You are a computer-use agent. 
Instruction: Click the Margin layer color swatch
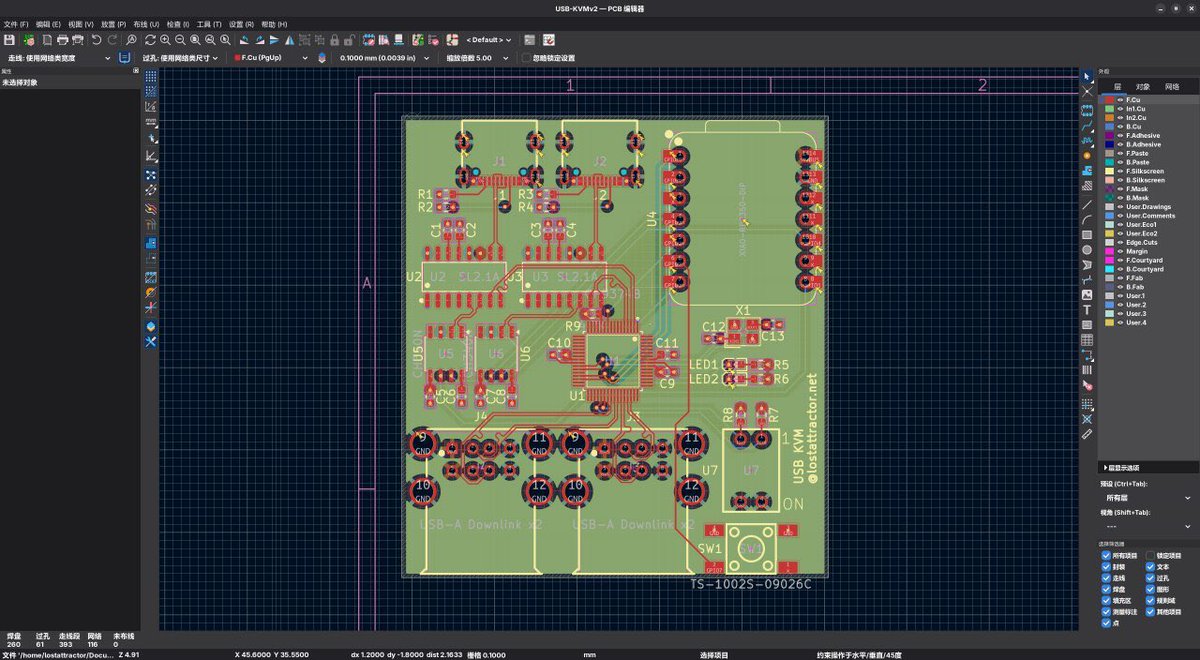(x=1109, y=251)
